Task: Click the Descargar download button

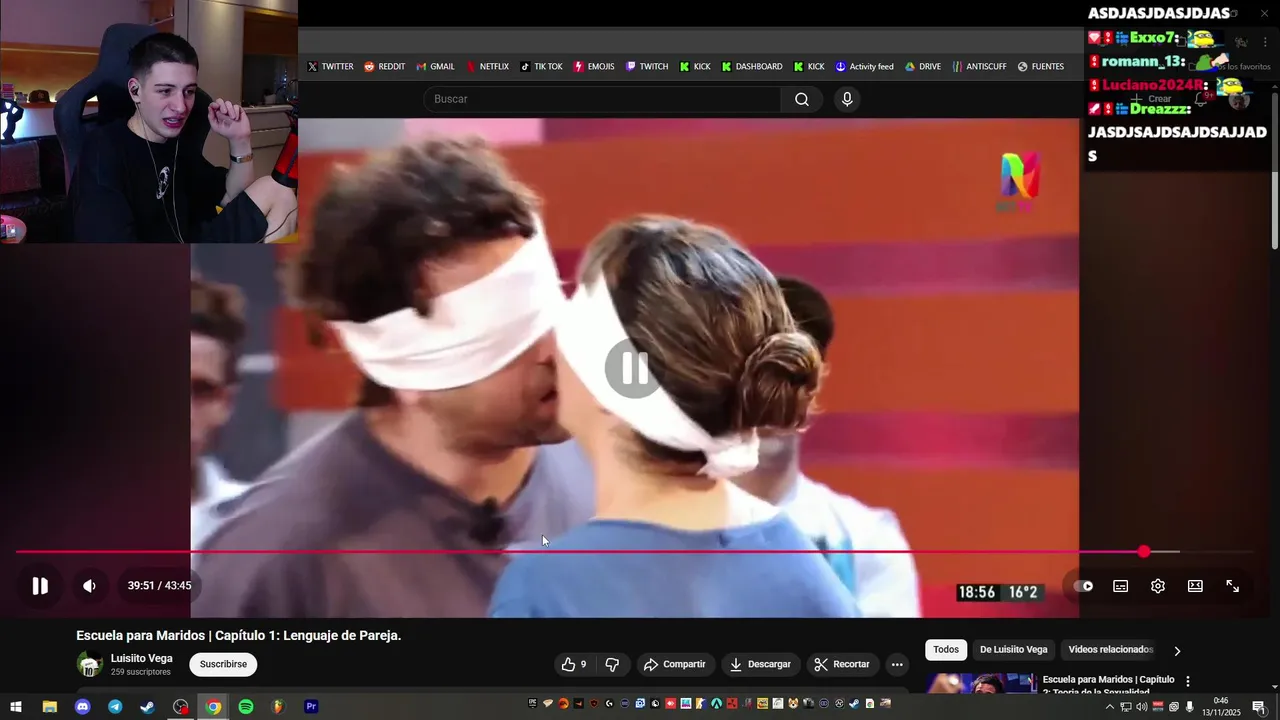Action: tap(760, 664)
